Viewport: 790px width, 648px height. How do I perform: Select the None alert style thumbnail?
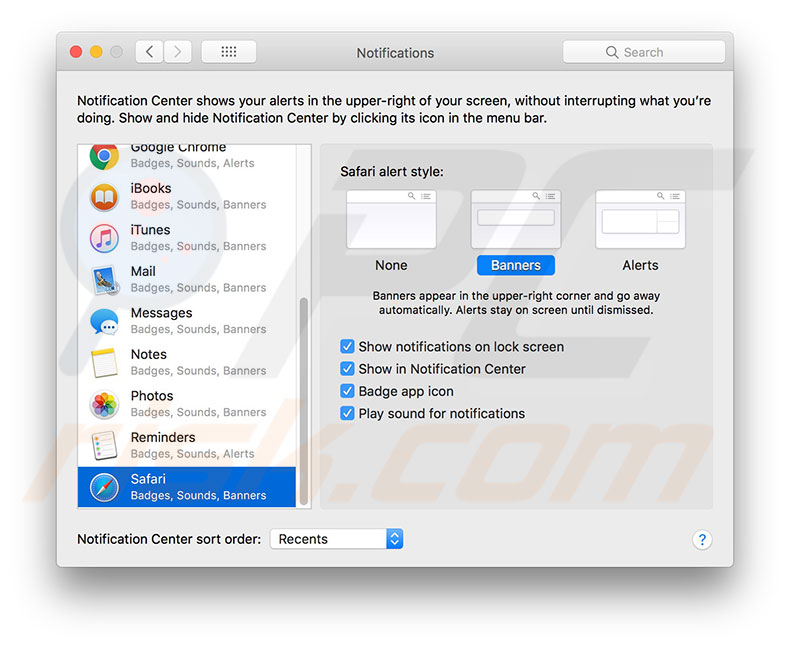(x=391, y=219)
